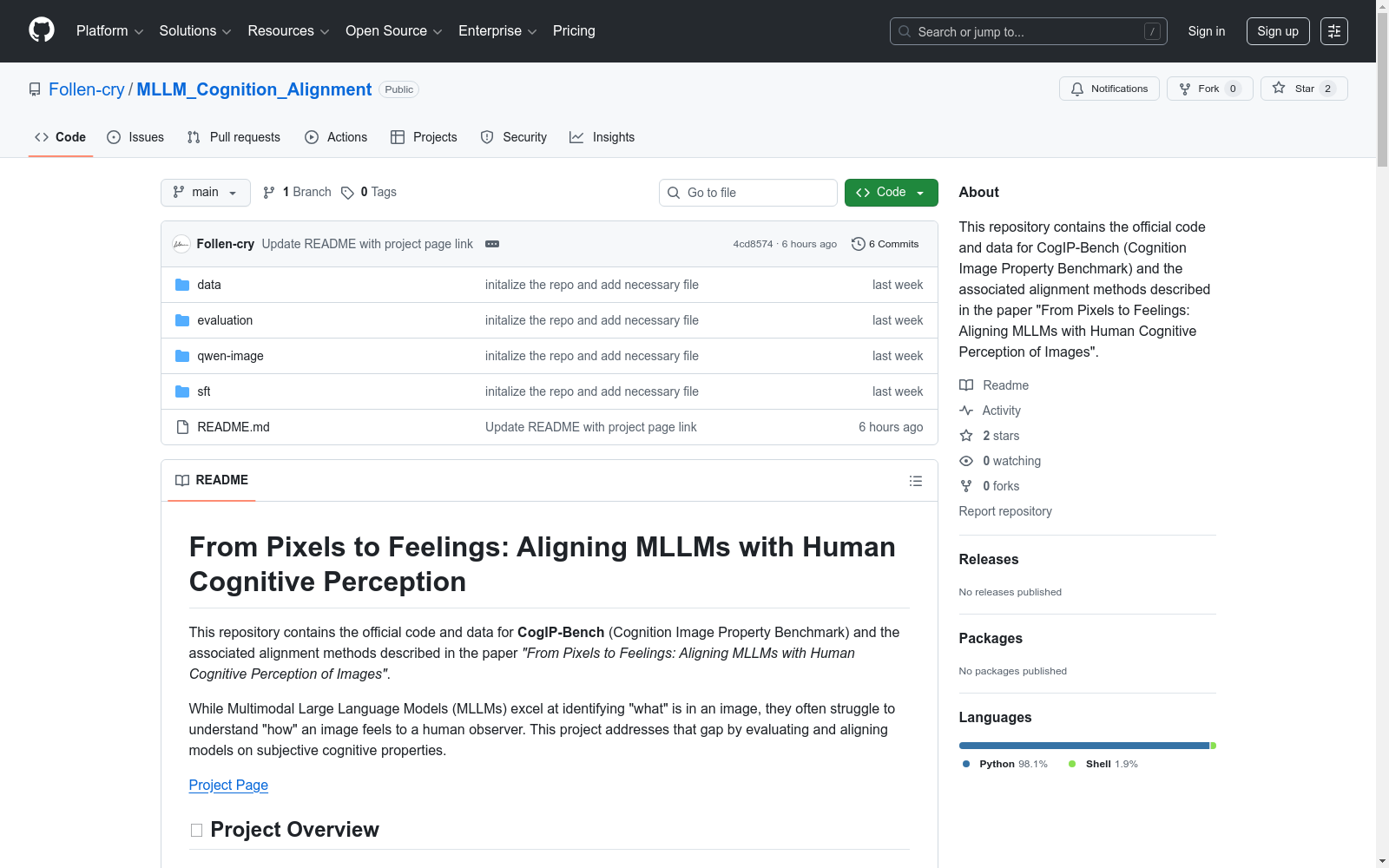Open the 0 Tags link

(369, 193)
